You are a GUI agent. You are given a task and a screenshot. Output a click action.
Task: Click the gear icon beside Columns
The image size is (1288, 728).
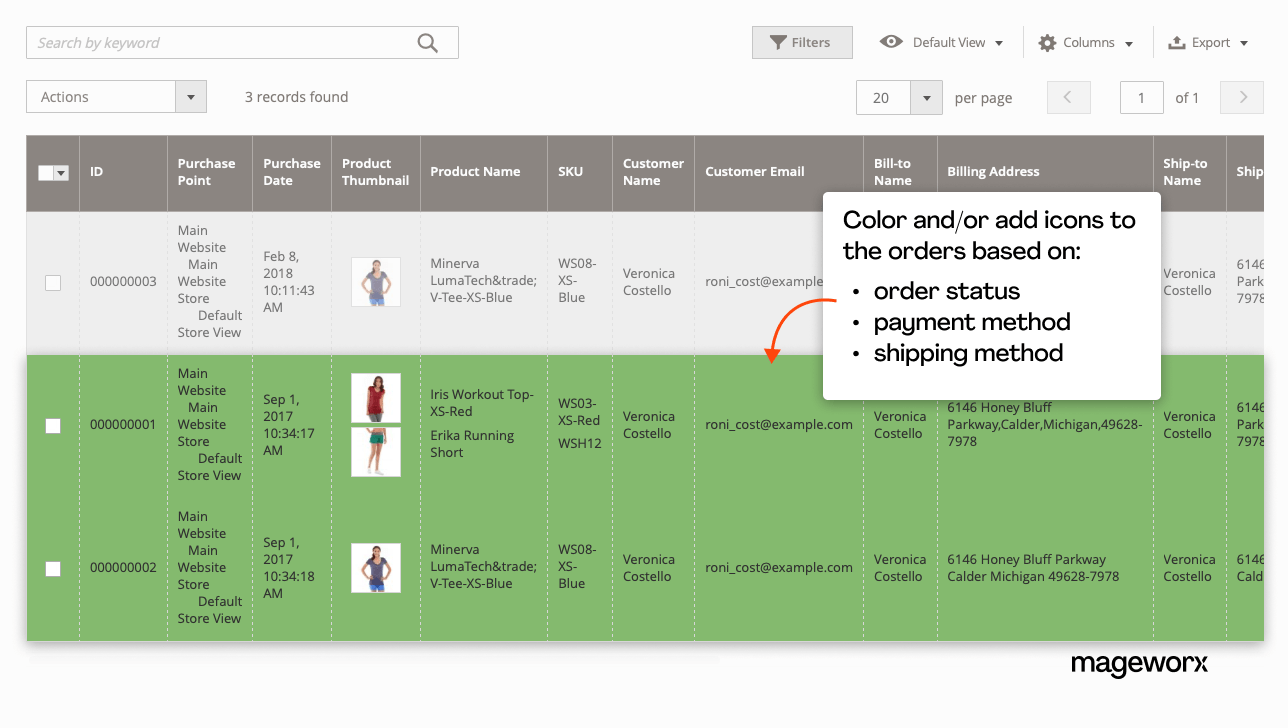1046,42
